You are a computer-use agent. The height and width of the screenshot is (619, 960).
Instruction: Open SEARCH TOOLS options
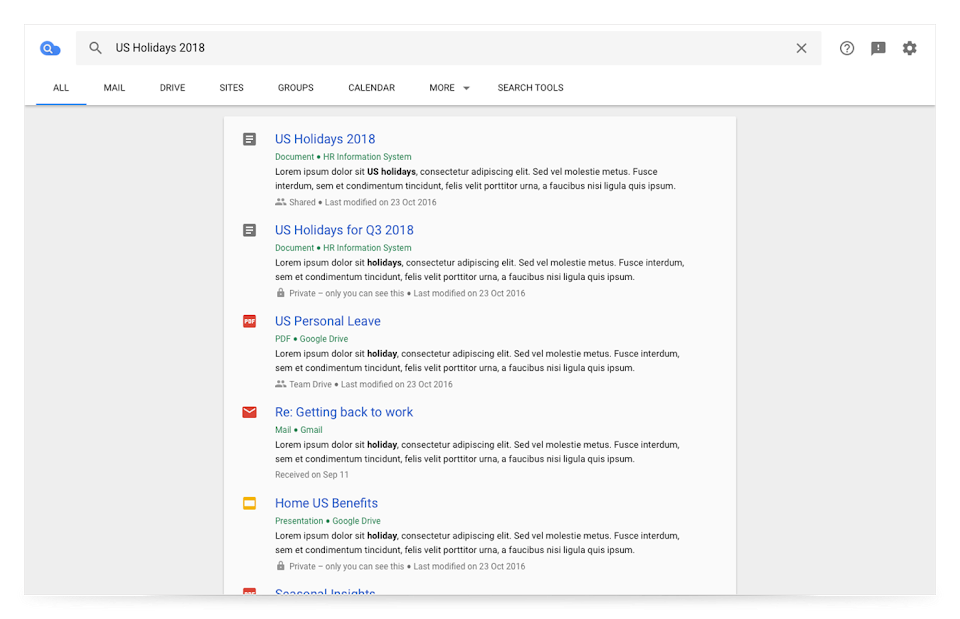(x=530, y=88)
